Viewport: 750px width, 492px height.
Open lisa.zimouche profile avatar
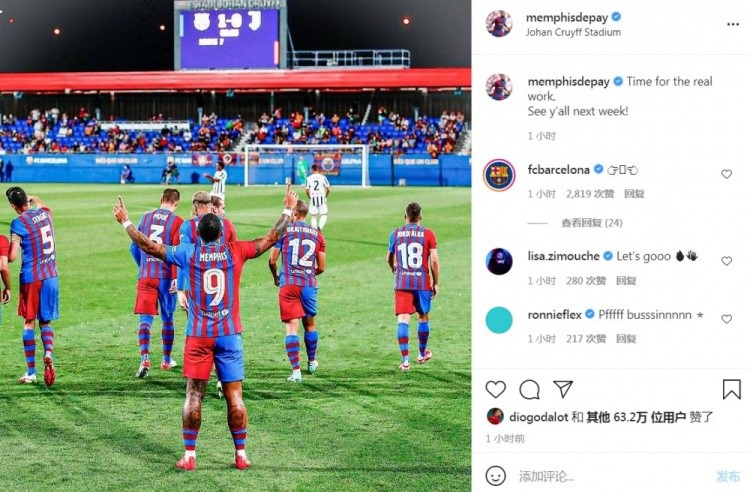499,261
